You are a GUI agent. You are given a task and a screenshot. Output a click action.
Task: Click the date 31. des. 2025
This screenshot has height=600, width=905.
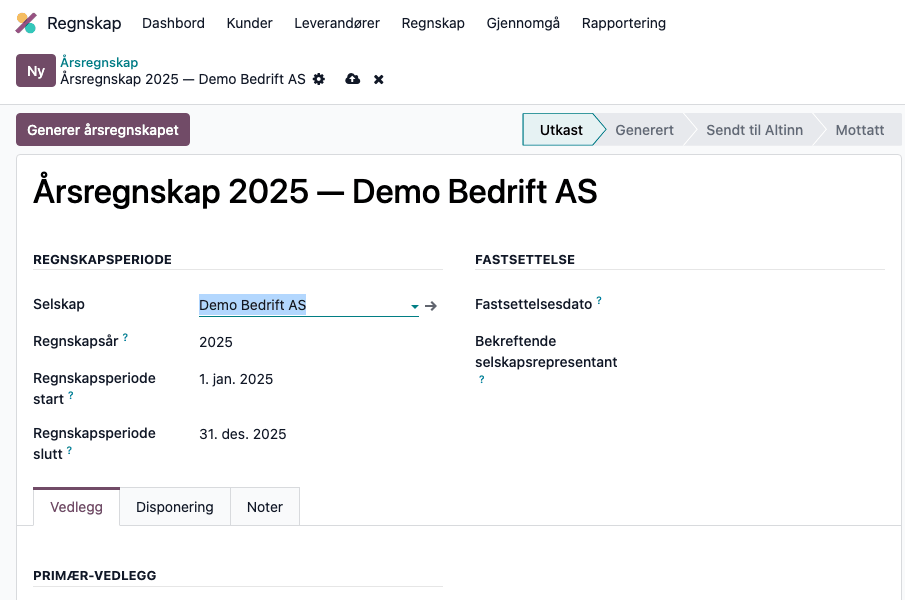[242, 434]
